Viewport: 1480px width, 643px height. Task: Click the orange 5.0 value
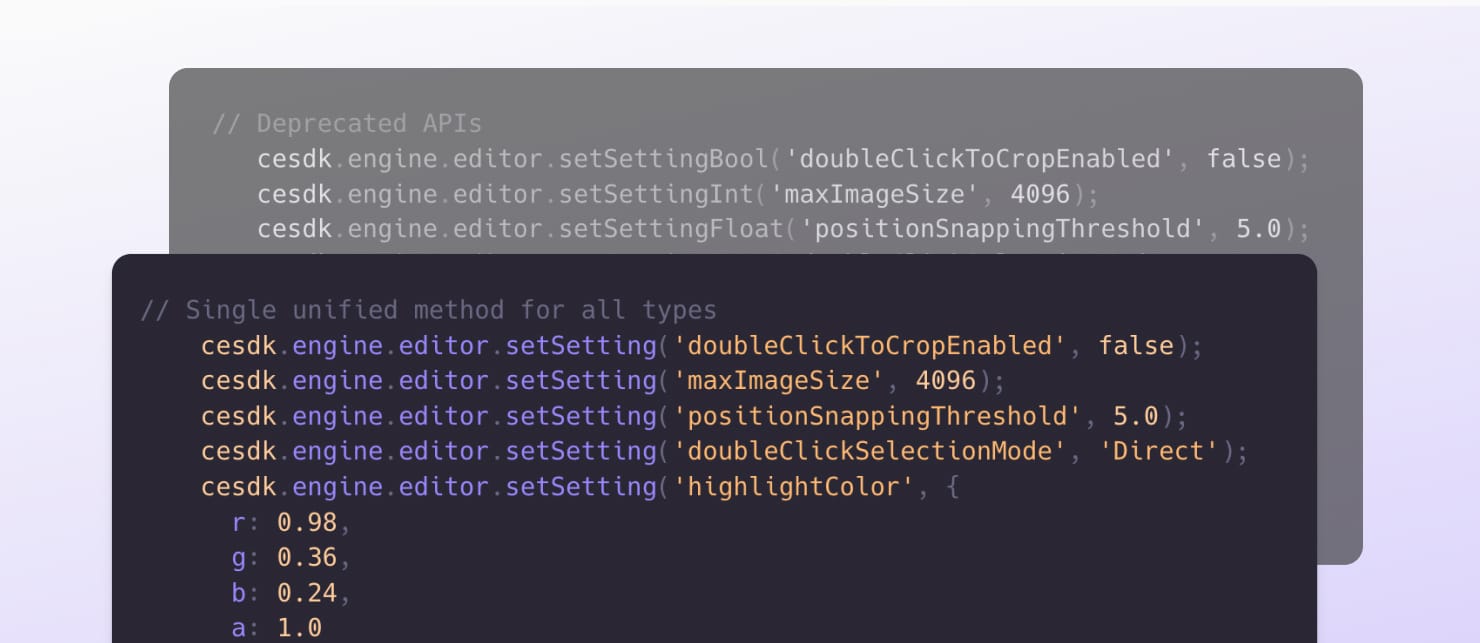[x=1136, y=416]
